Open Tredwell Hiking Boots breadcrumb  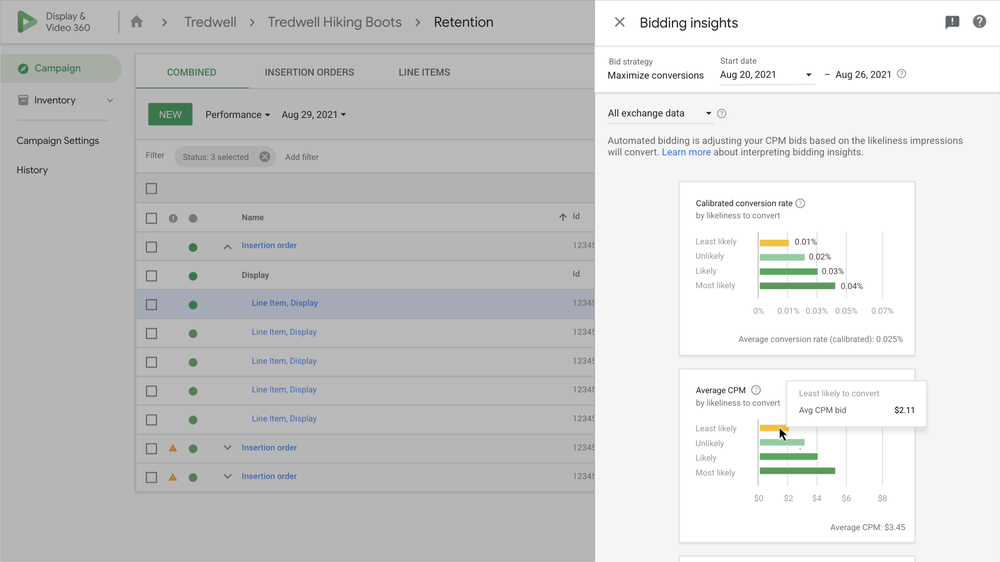click(x=335, y=22)
